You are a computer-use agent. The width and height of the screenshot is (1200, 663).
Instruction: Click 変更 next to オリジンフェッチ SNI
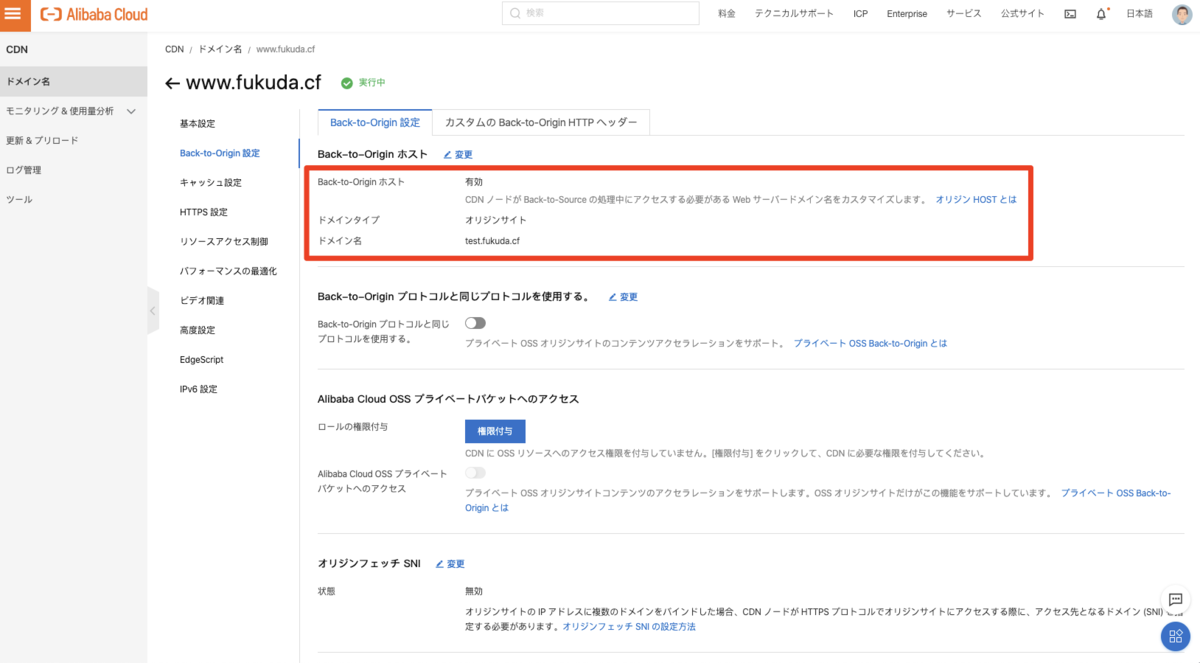(x=450, y=564)
